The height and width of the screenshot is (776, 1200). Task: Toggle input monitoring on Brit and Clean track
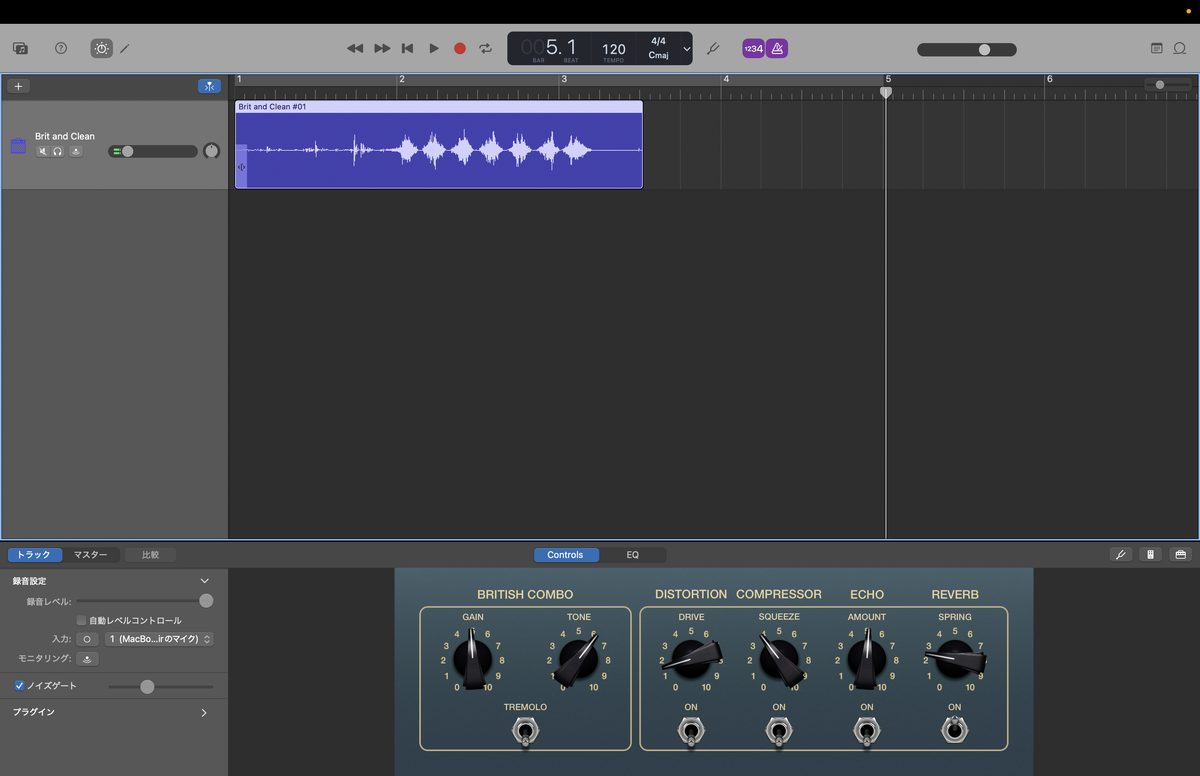click(x=75, y=151)
